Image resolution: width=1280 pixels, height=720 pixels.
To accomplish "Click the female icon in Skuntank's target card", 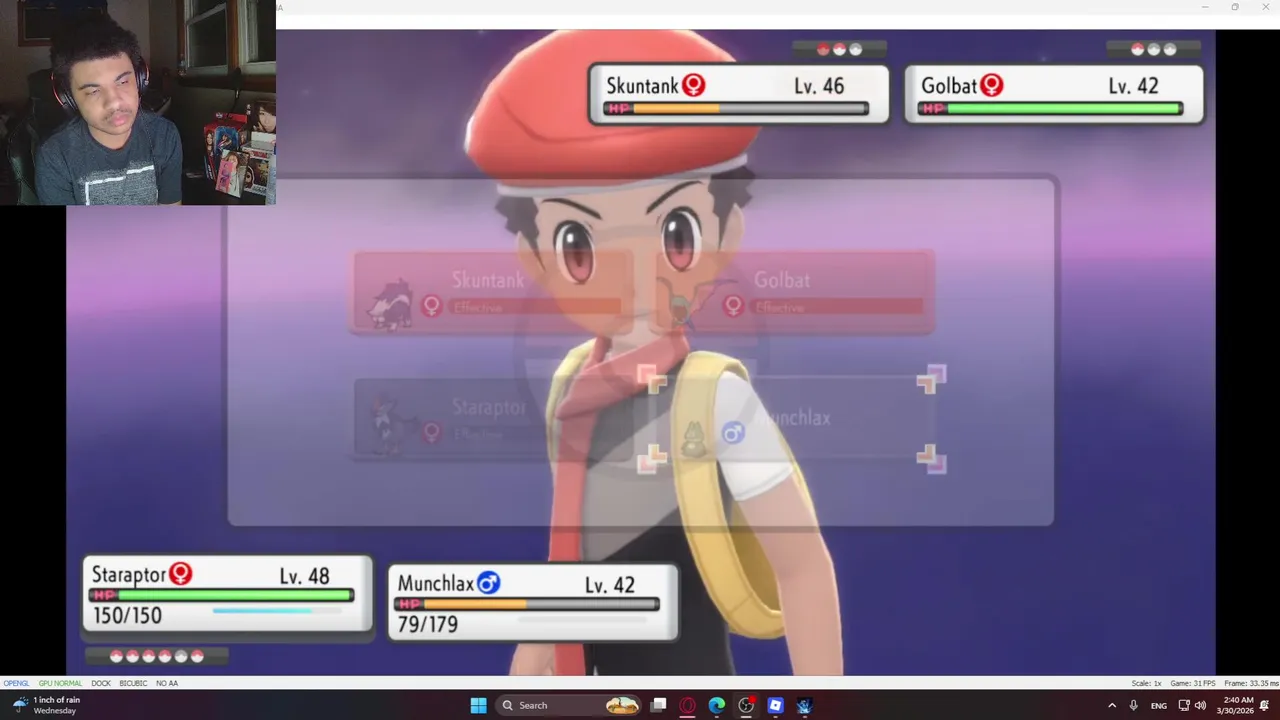I will 431,305.
